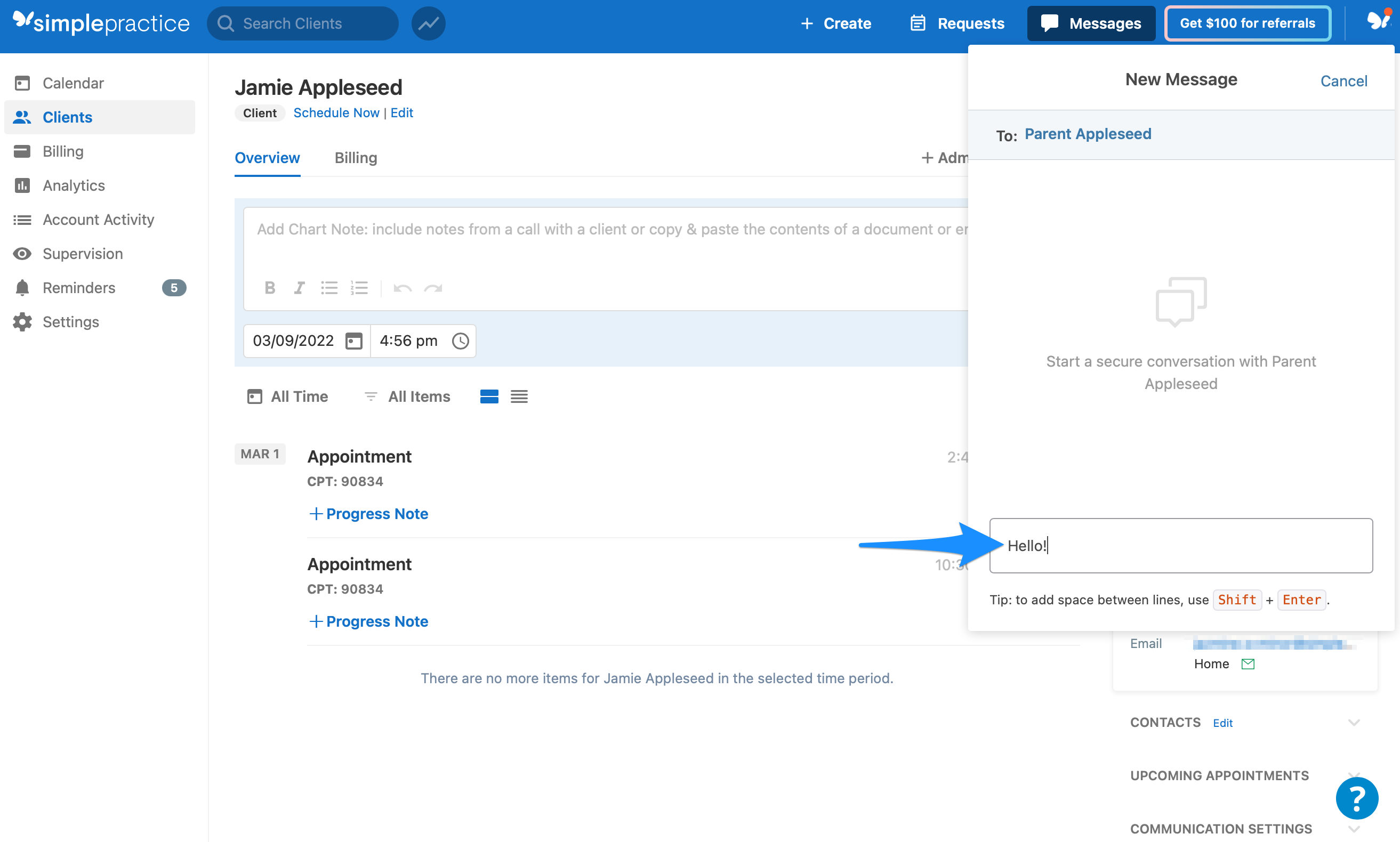Add Progress Note for appointment at 10:3
1400x842 pixels.
(x=368, y=621)
